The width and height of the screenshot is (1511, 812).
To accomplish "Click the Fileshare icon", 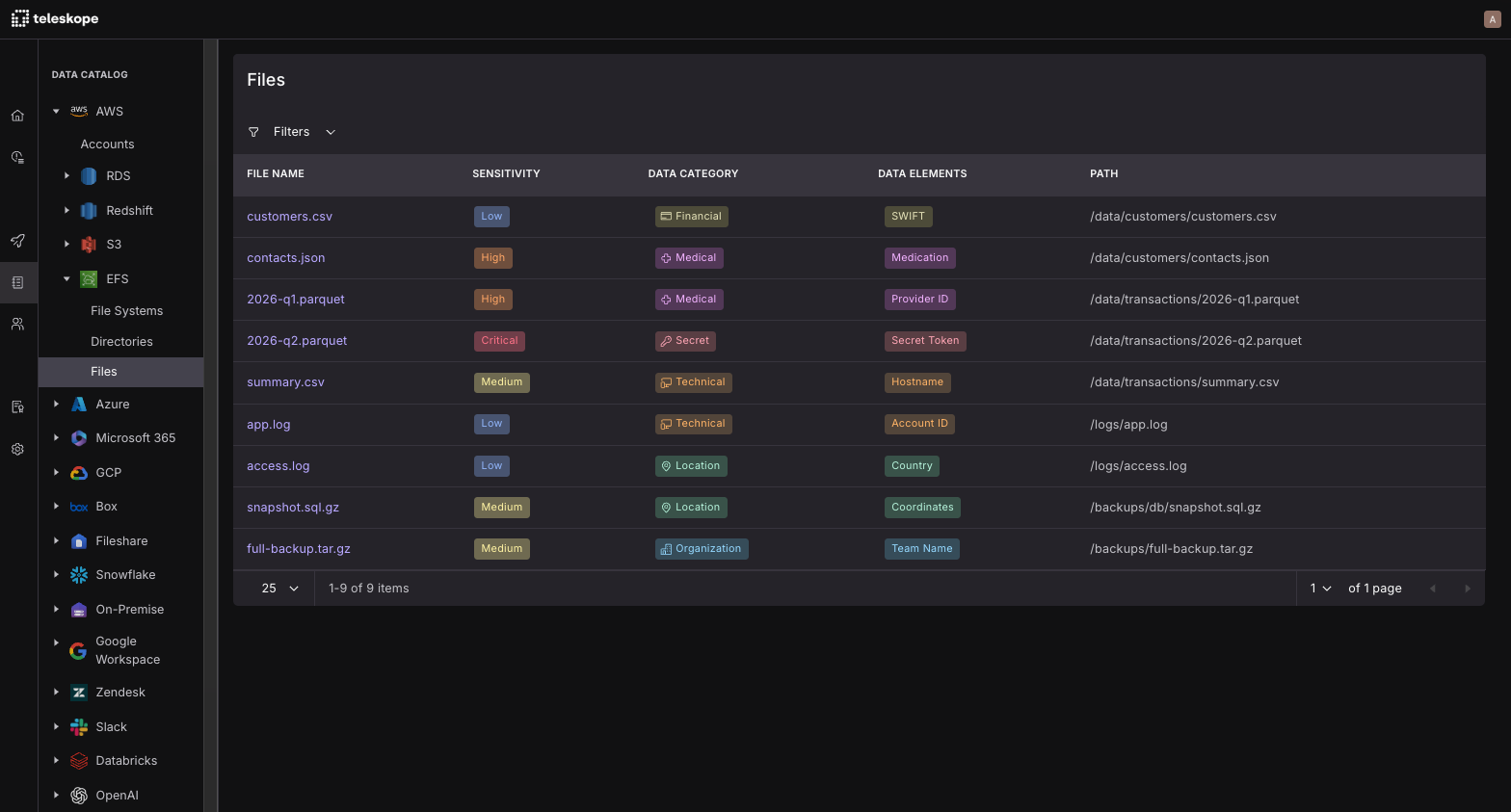I will point(79,541).
